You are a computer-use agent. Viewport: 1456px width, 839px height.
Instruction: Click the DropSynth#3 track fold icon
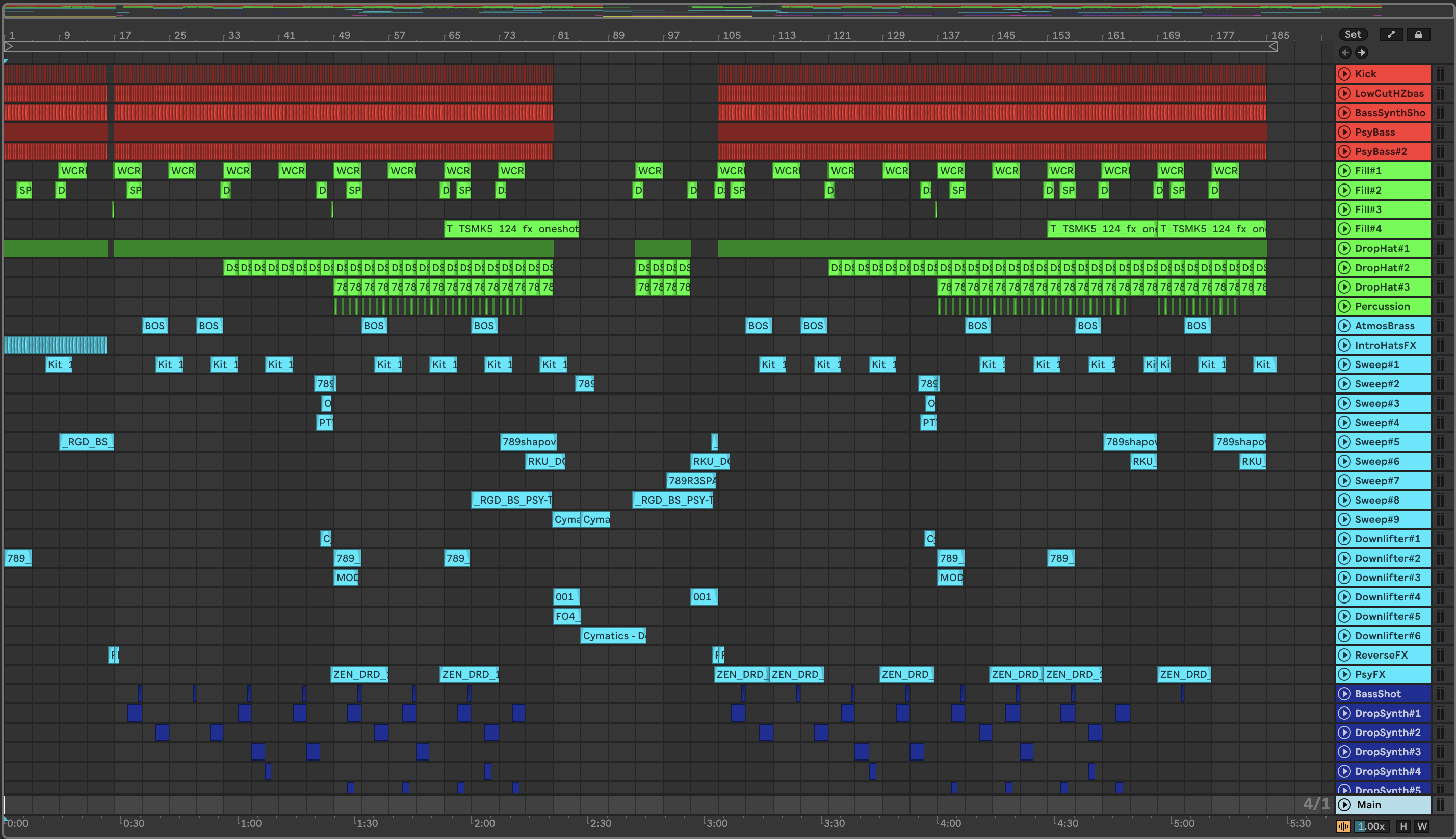coord(1344,752)
